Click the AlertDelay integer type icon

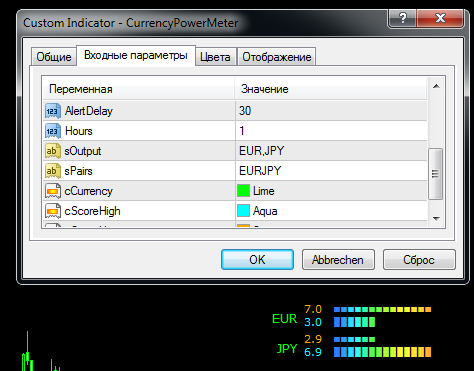53,111
